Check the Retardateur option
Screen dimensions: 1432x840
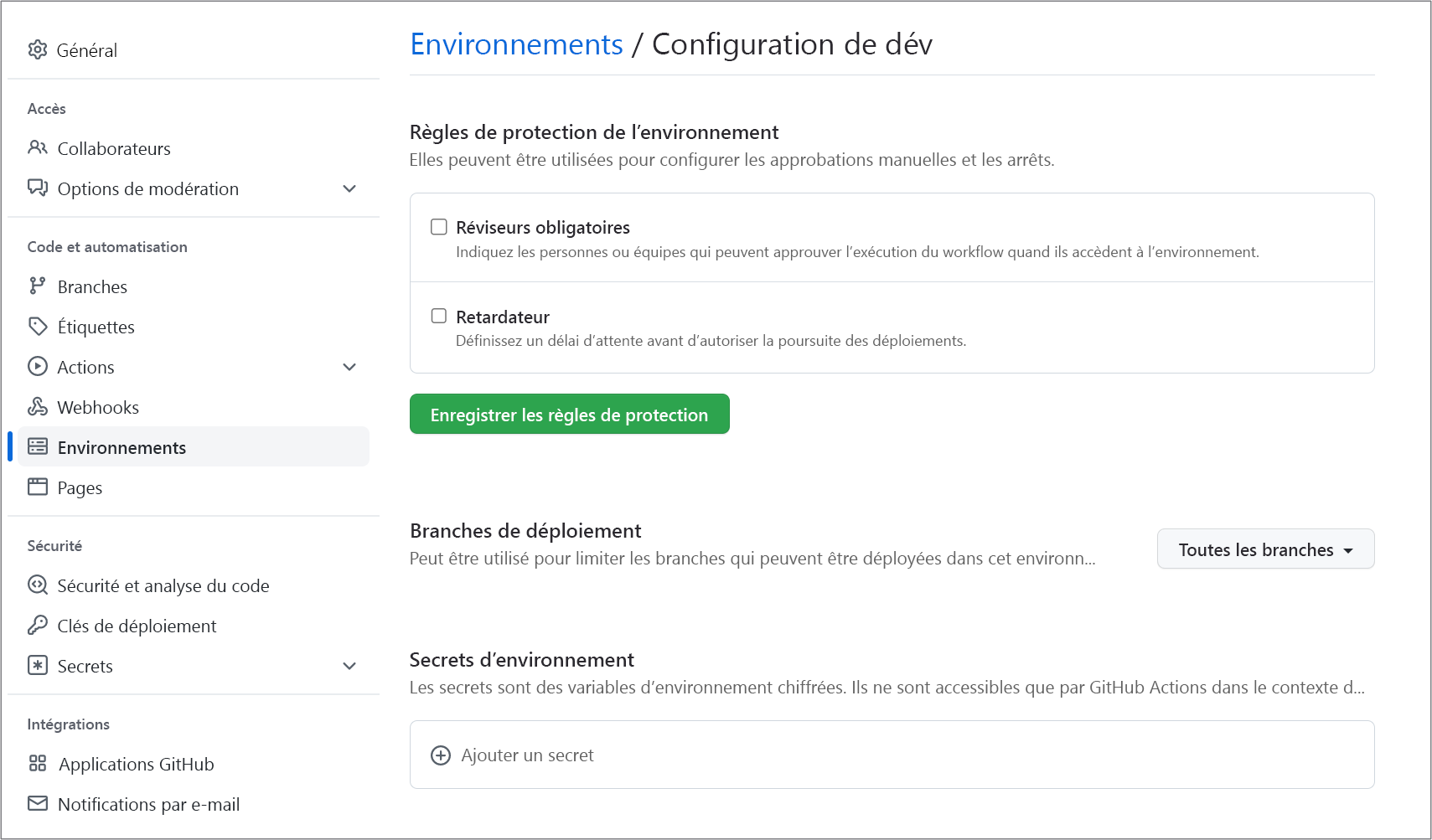tap(438, 316)
